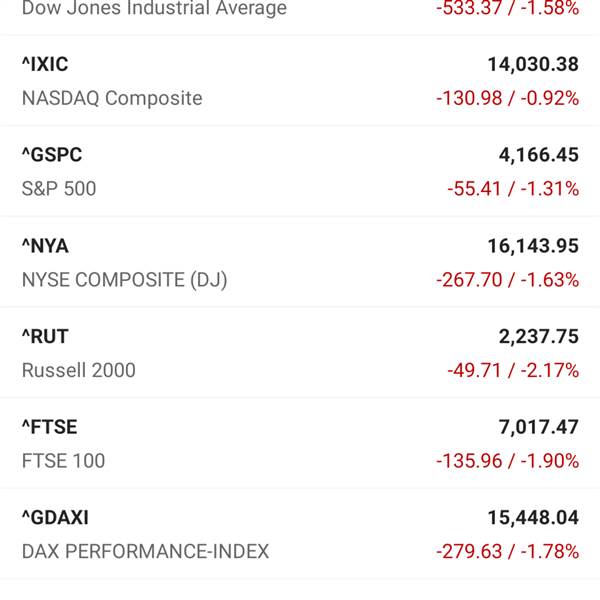
Task: Open the ^GSPC ticker symbol
Action: [x=52, y=155]
